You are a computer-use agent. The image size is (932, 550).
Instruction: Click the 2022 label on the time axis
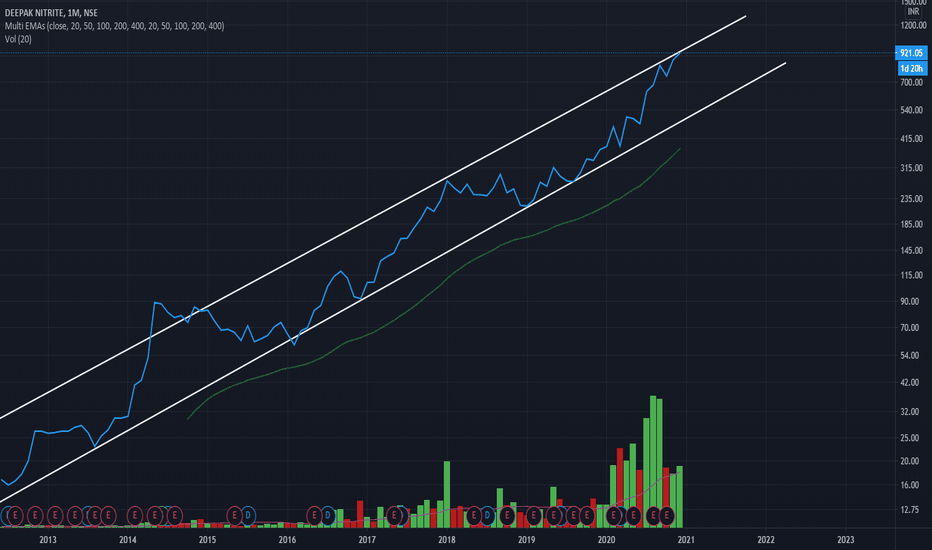766,540
